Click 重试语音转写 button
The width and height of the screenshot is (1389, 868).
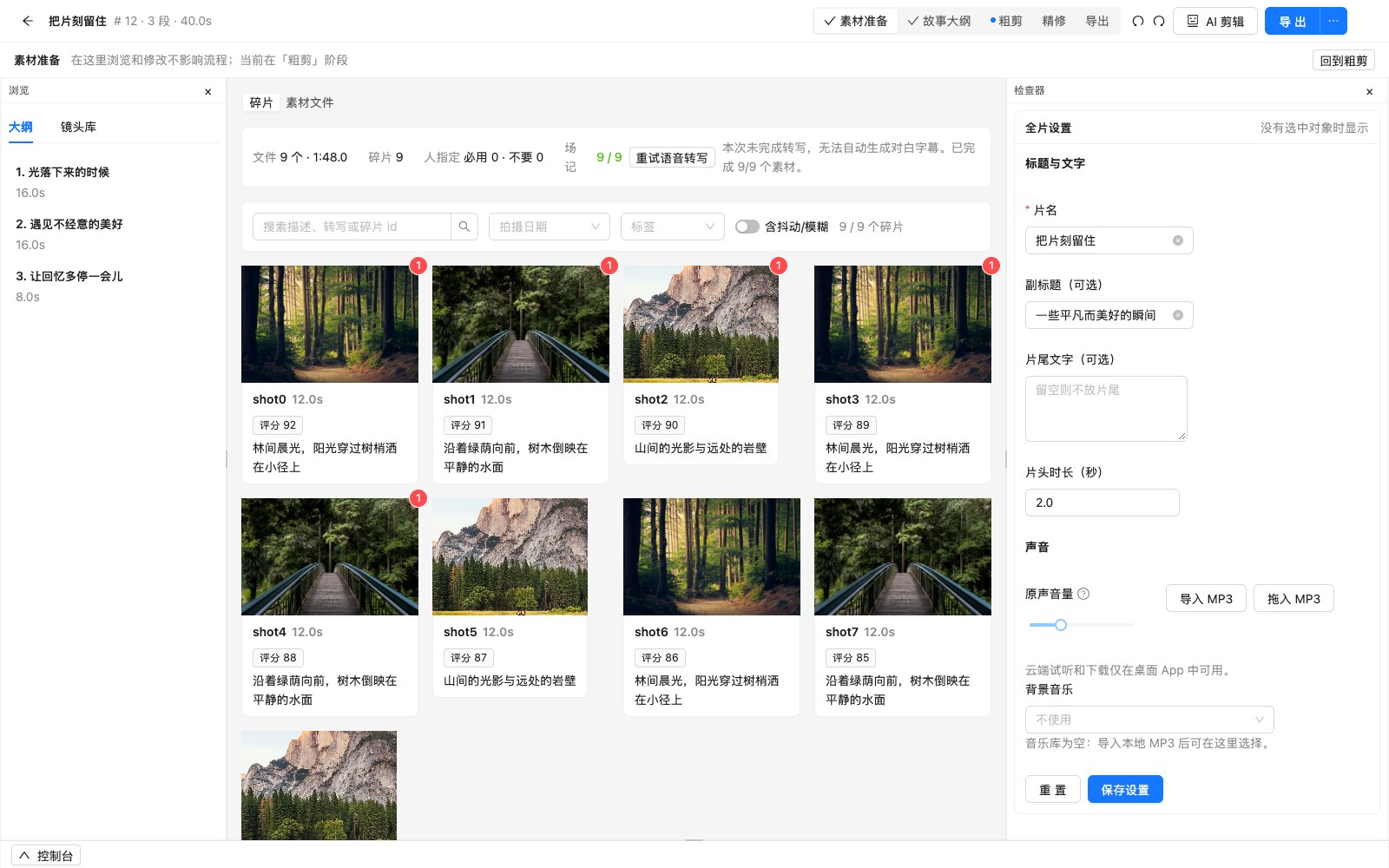672,157
